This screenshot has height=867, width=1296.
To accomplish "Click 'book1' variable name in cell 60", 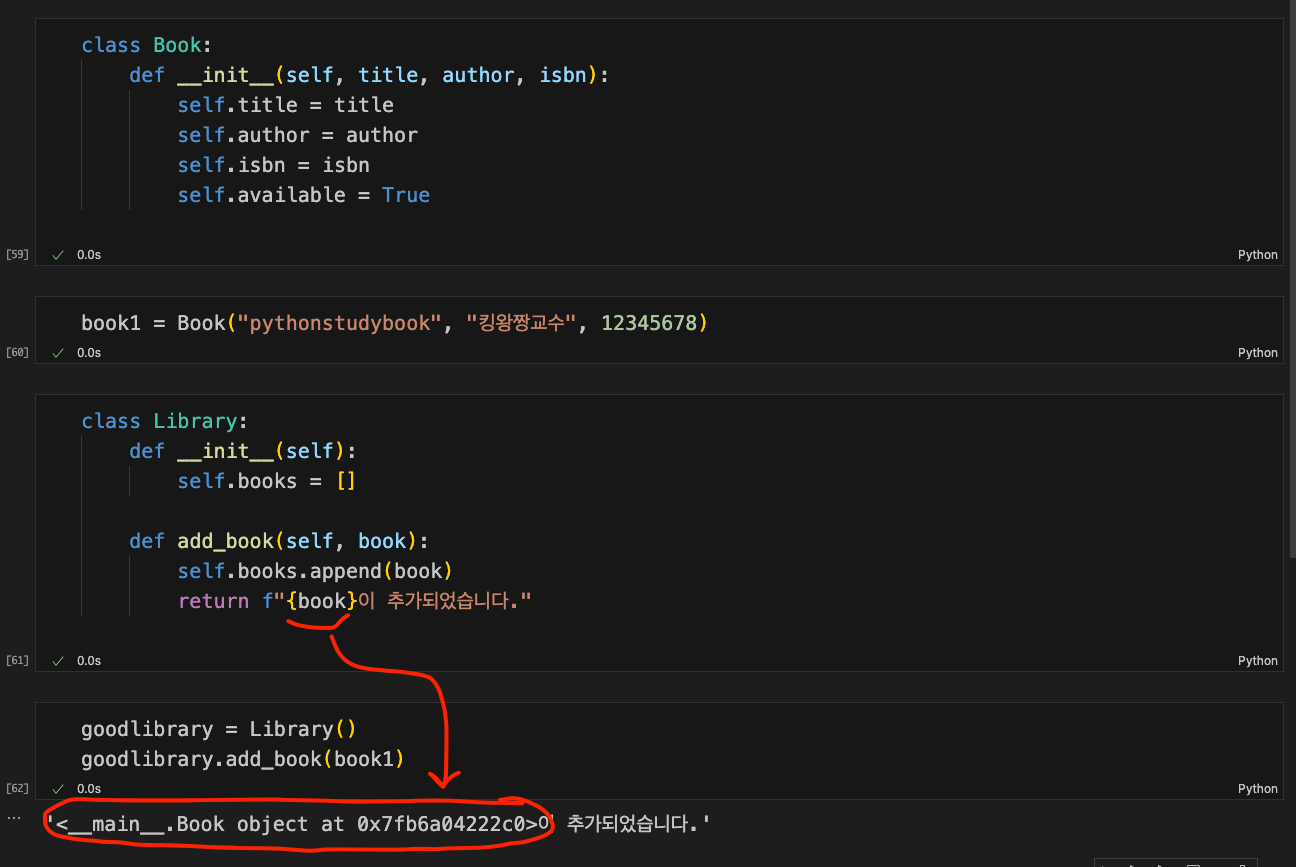I will [111, 323].
